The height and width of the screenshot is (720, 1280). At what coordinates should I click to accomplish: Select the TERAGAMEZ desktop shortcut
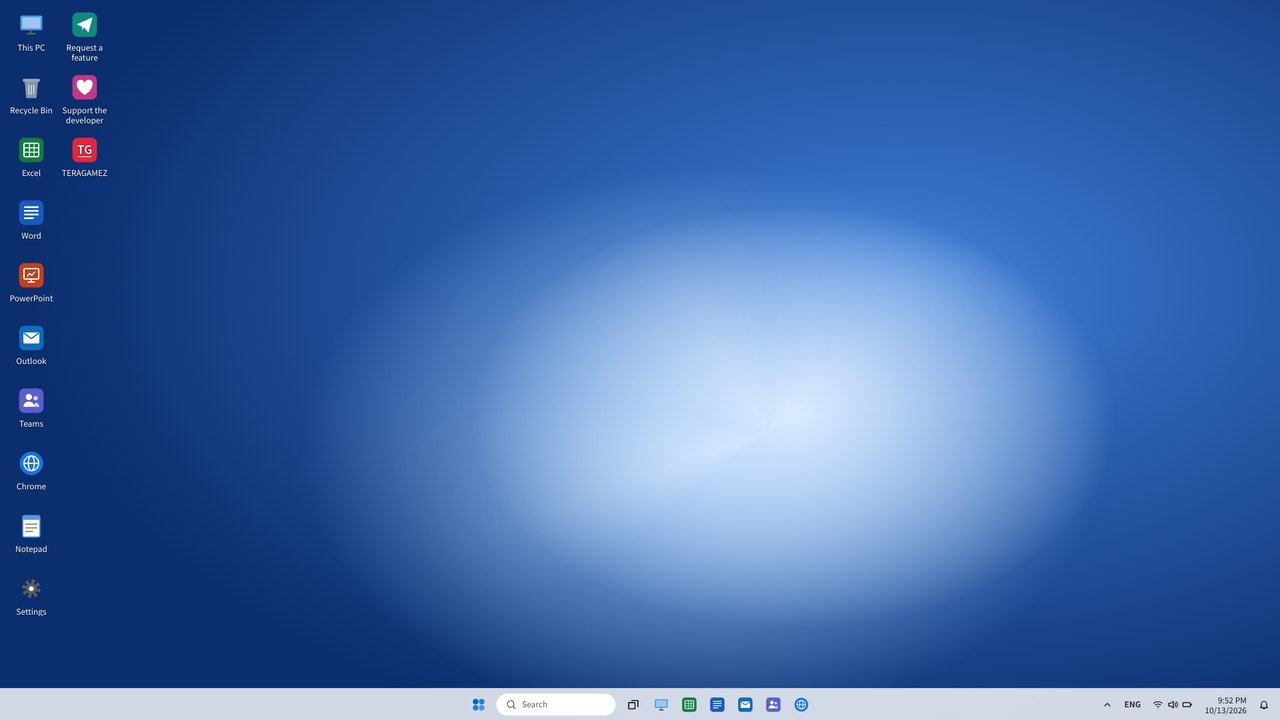pos(84,158)
